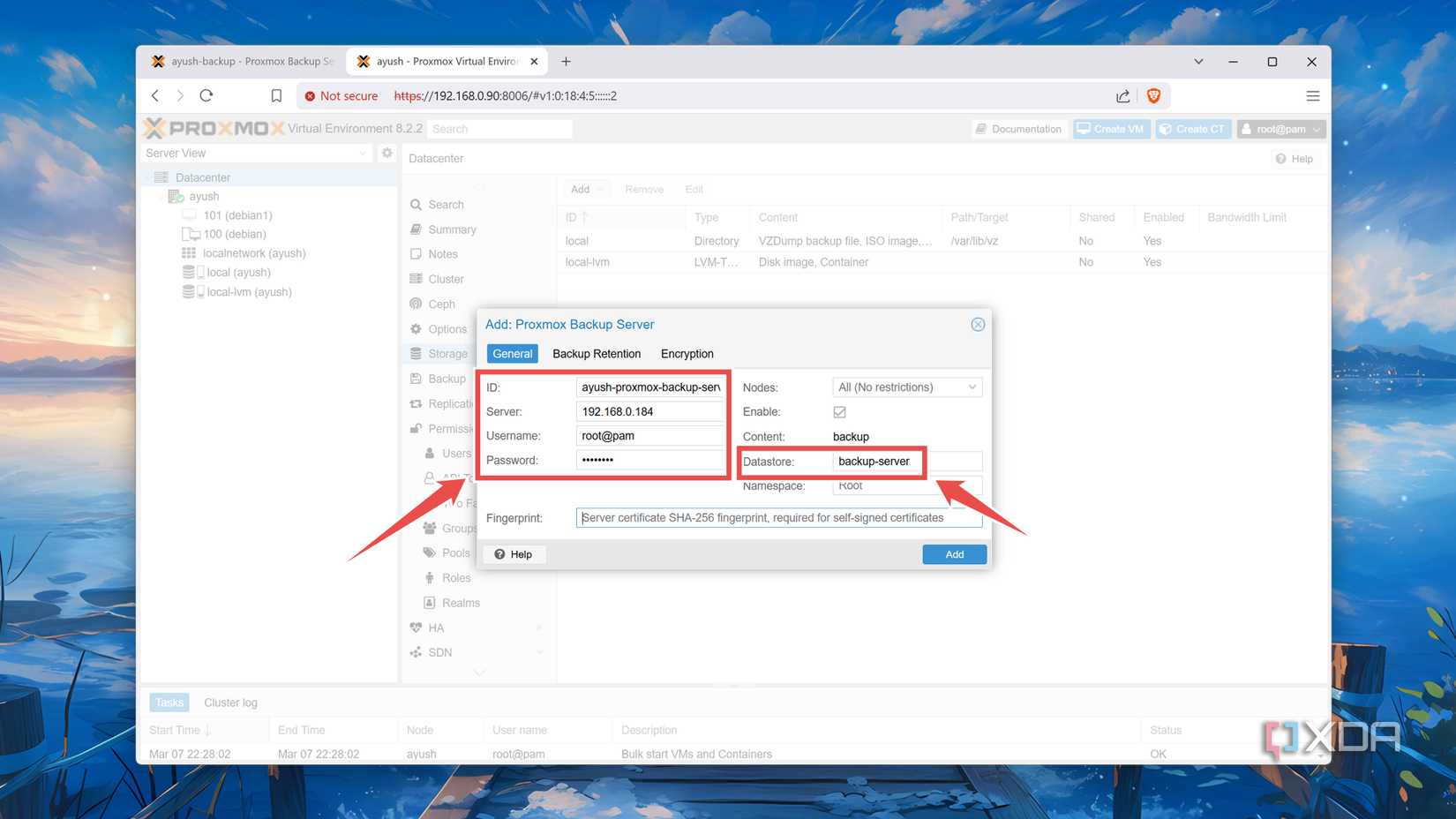Open the Notes section
This screenshot has width=1456, height=819.
coord(441,253)
